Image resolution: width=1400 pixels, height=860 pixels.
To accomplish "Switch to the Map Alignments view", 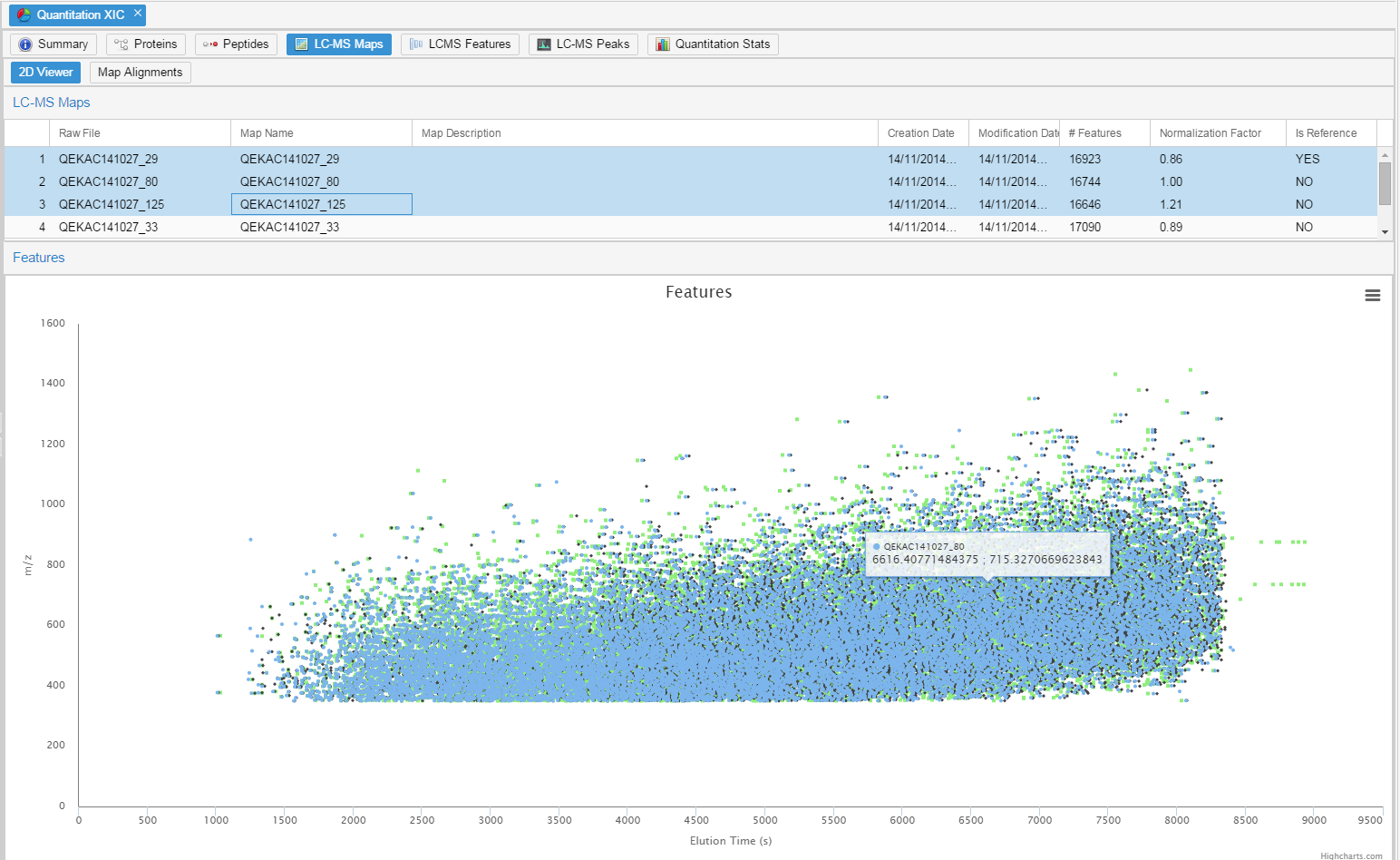I will tap(140, 73).
